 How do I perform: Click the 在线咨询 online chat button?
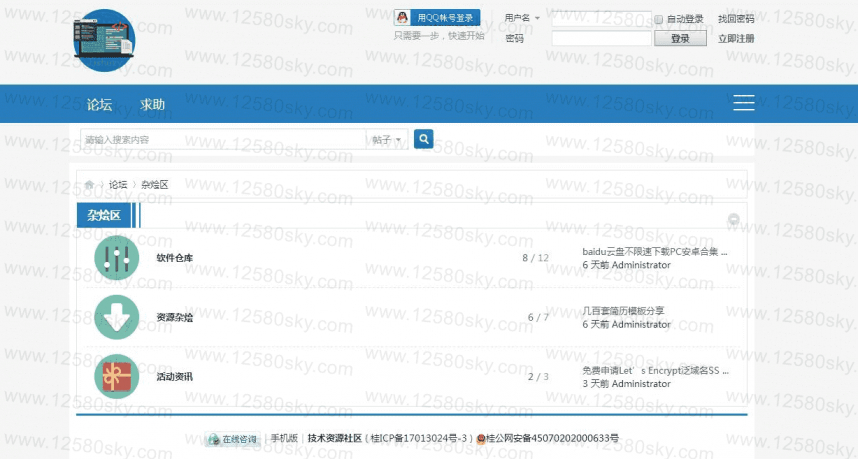(233, 439)
